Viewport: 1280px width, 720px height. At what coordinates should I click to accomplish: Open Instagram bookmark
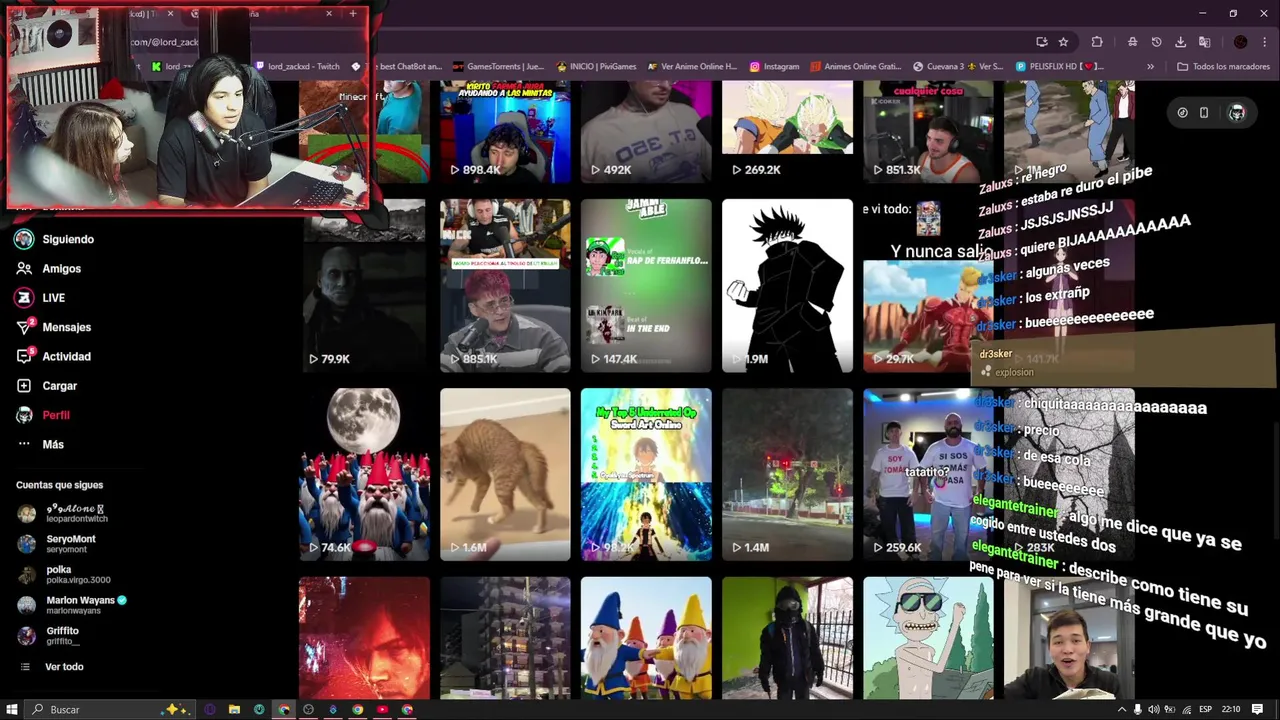(x=774, y=66)
